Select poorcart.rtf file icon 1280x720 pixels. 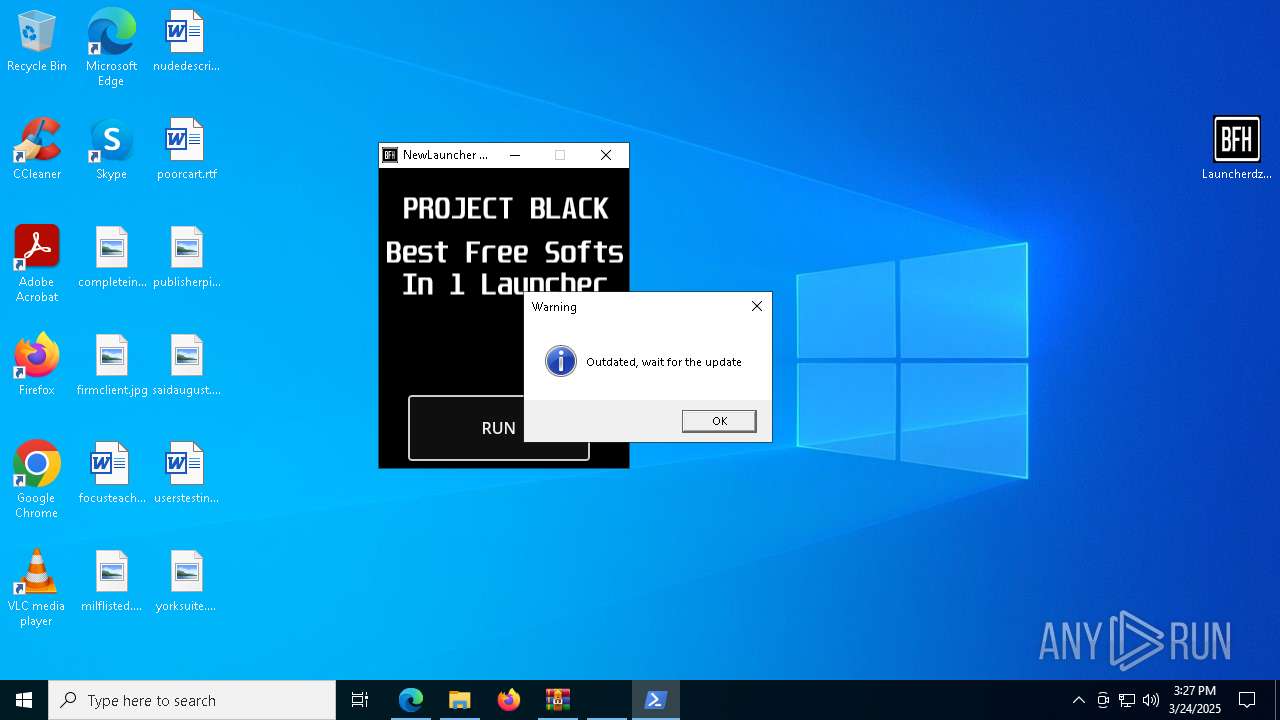(x=186, y=150)
